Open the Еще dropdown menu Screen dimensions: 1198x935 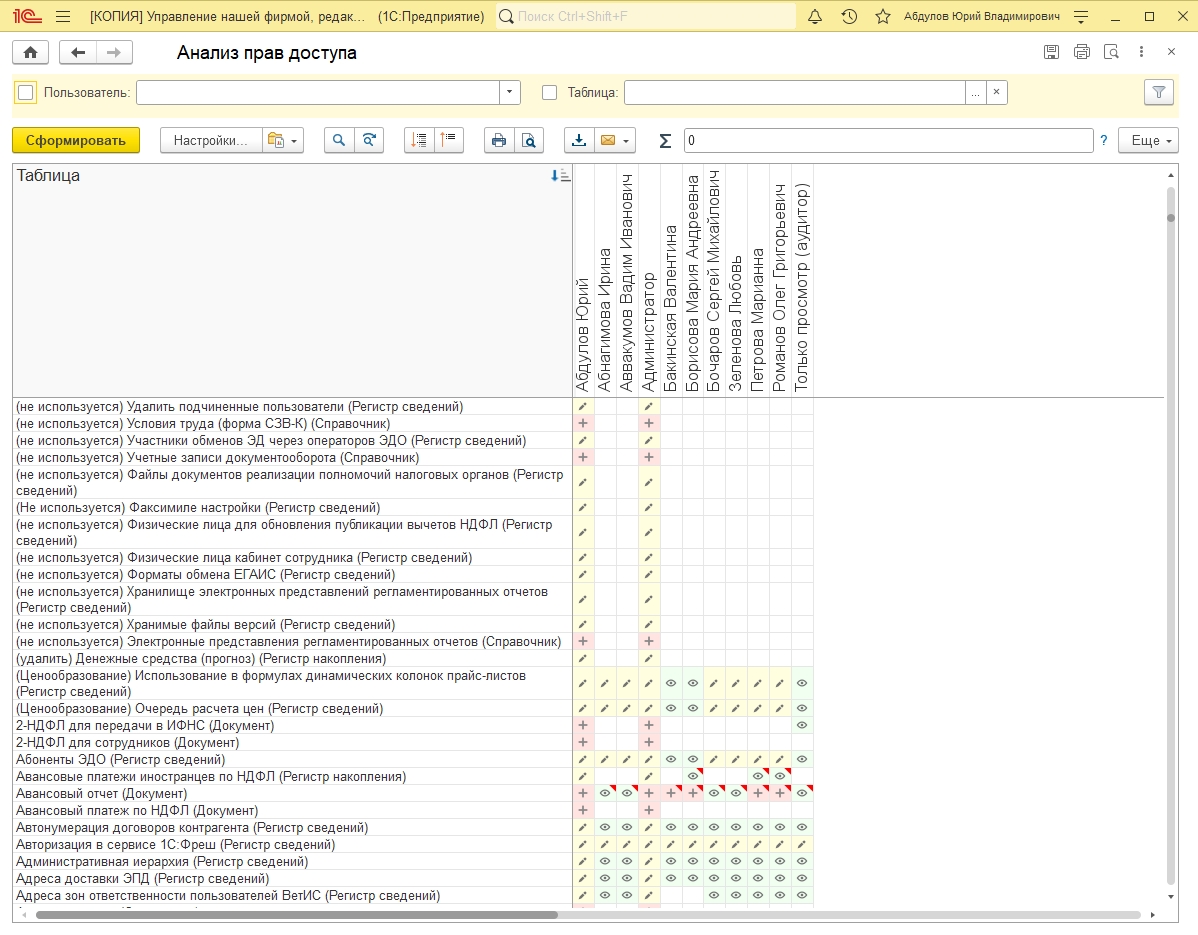(x=1148, y=141)
